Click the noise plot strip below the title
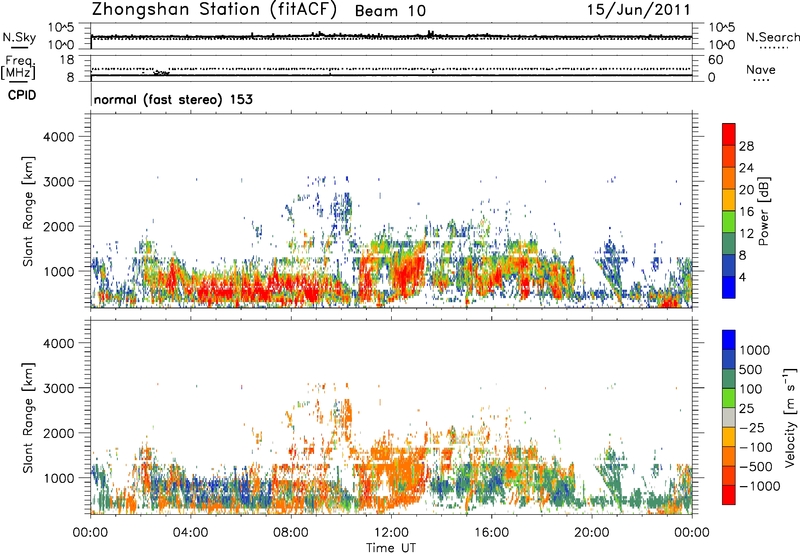The width and height of the screenshot is (800, 554). point(391,36)
